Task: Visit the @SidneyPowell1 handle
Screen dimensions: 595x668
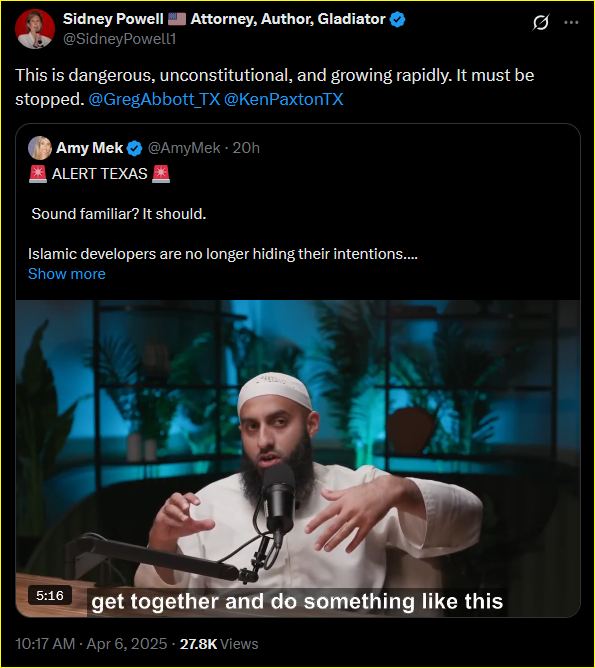Action: pyautogui.click(x=119, y=39)
